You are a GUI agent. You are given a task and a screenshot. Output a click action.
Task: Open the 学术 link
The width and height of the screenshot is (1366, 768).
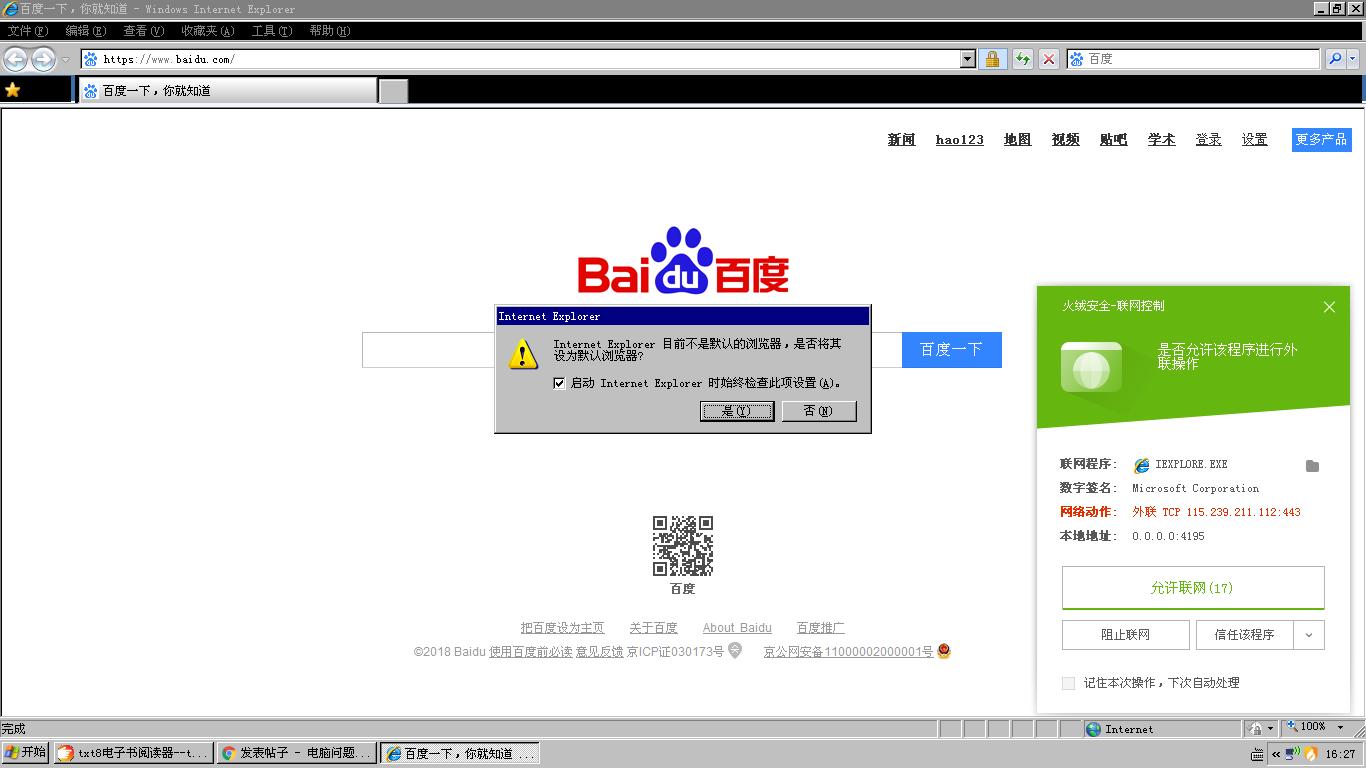coord(1161,140)
